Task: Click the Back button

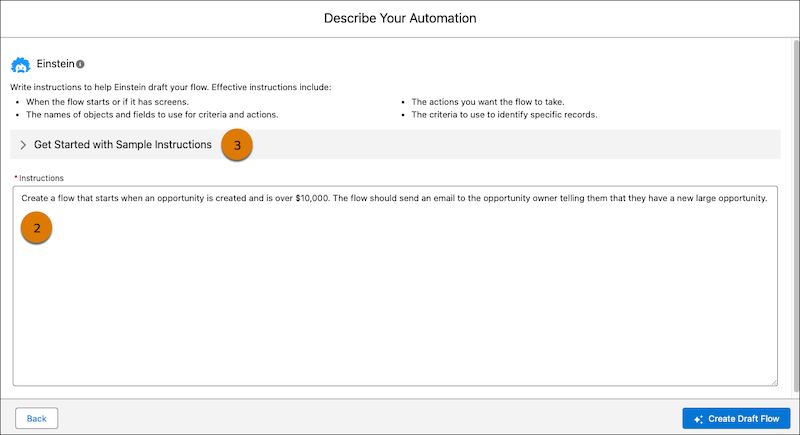Action: [36, 418]
